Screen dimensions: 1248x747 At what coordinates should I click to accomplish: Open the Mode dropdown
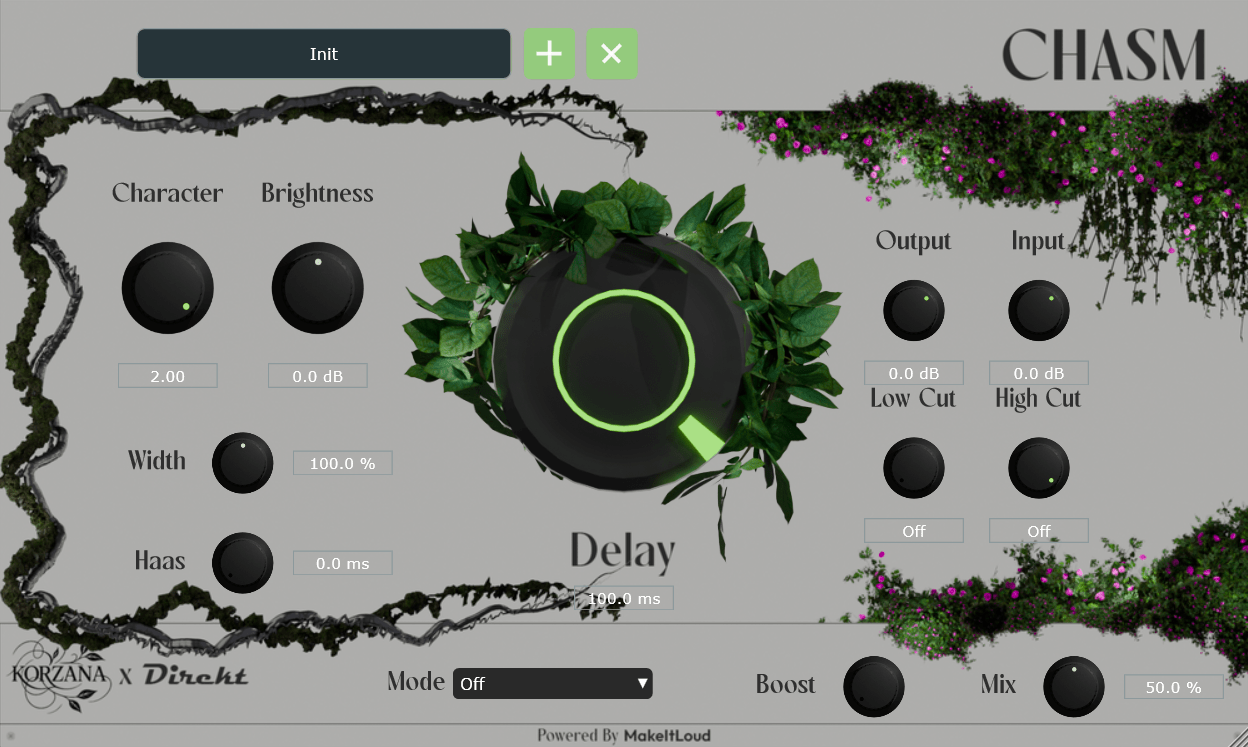click(553, 684)
